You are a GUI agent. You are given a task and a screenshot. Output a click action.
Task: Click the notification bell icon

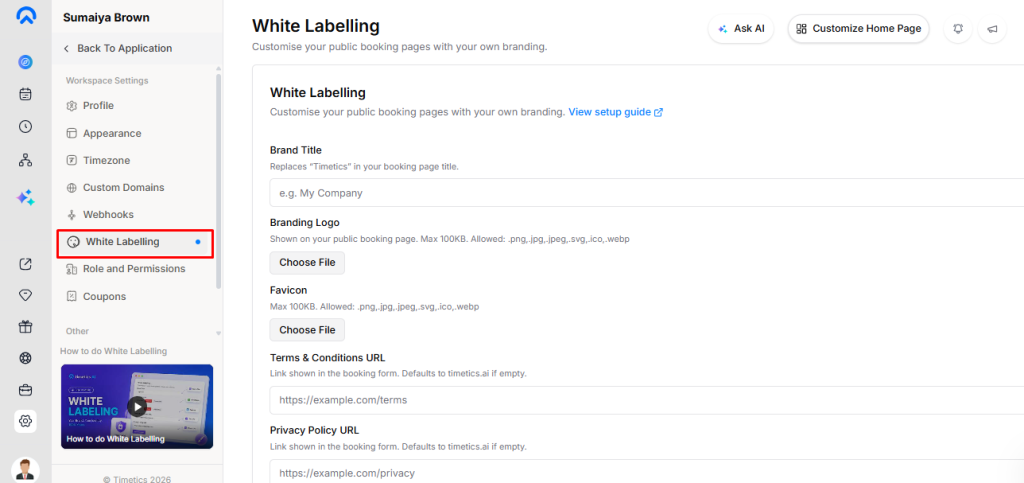coord(958,29)
